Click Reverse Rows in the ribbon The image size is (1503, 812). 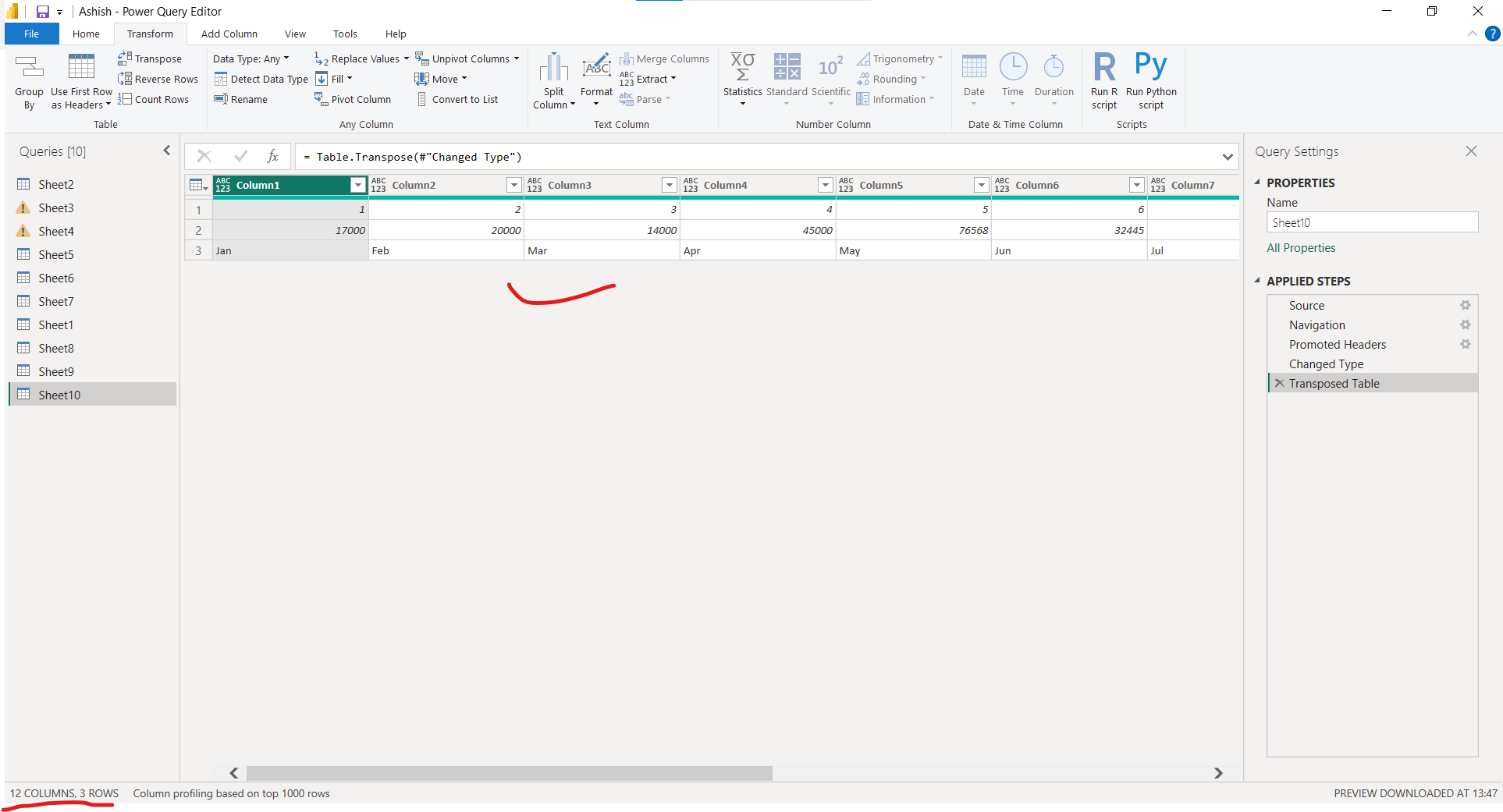(x=158, y=79)
